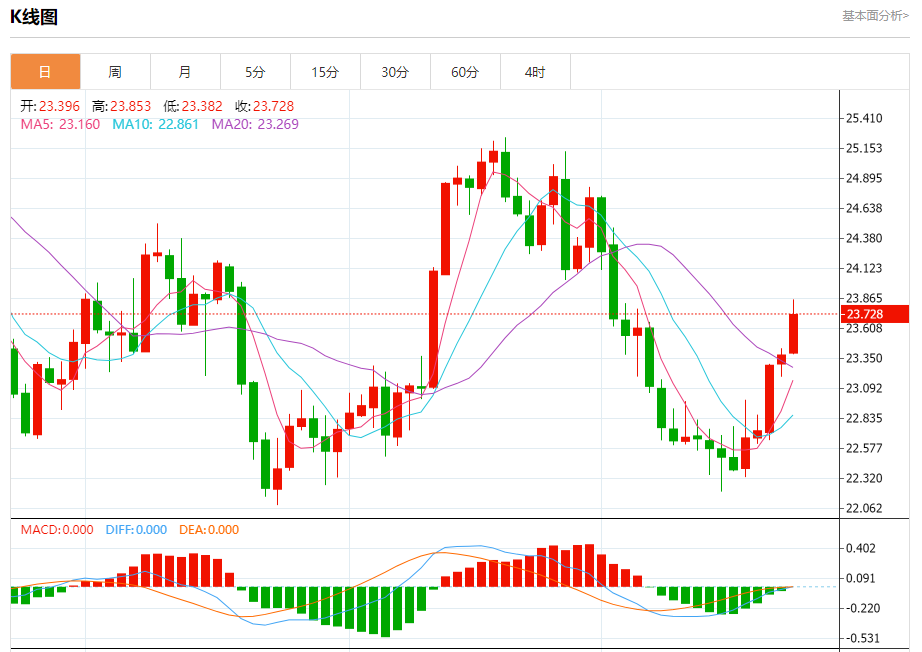Click the 22.835 price axis label
The image size is (922, 652).
864,418
